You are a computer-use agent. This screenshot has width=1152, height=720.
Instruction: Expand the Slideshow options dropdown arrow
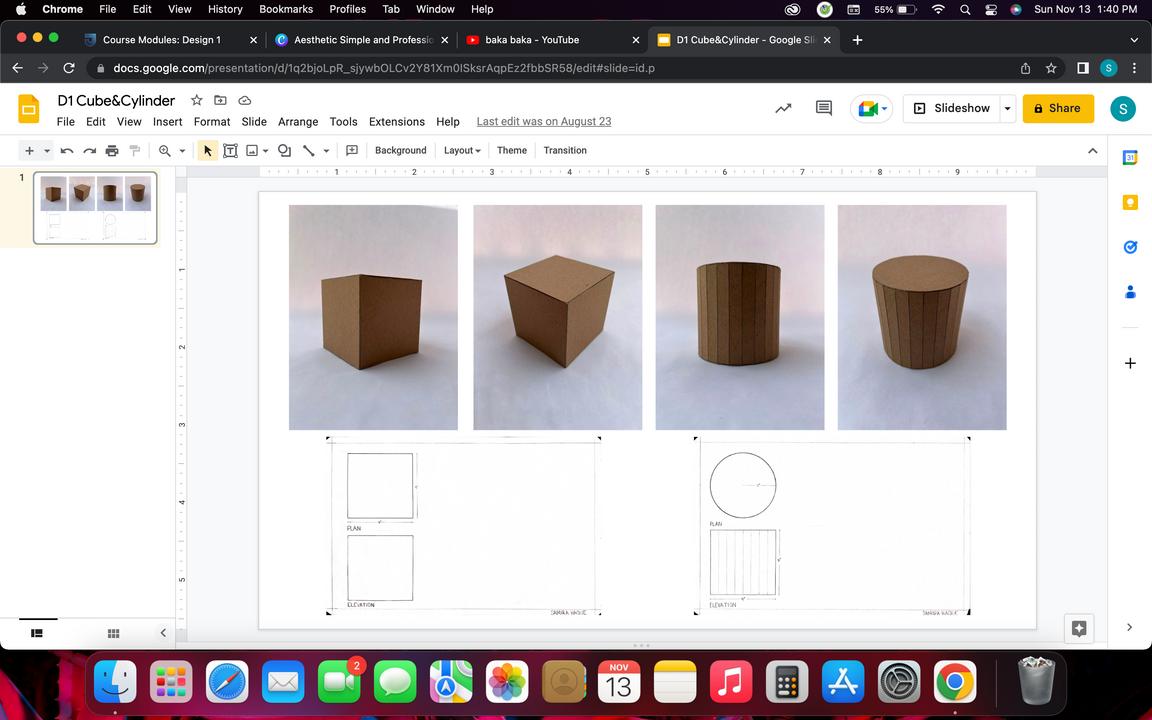1007,108
